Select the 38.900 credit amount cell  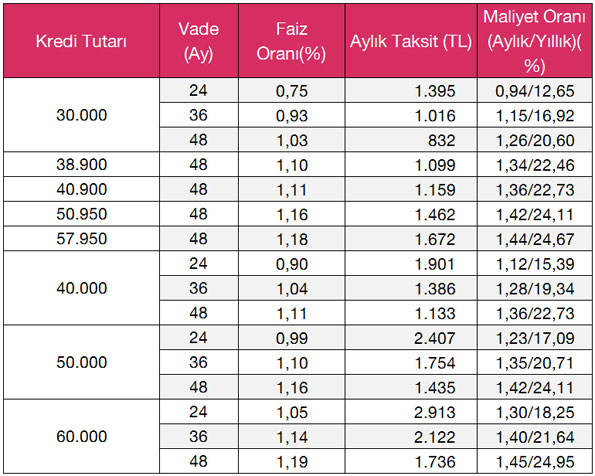point(82,164)
